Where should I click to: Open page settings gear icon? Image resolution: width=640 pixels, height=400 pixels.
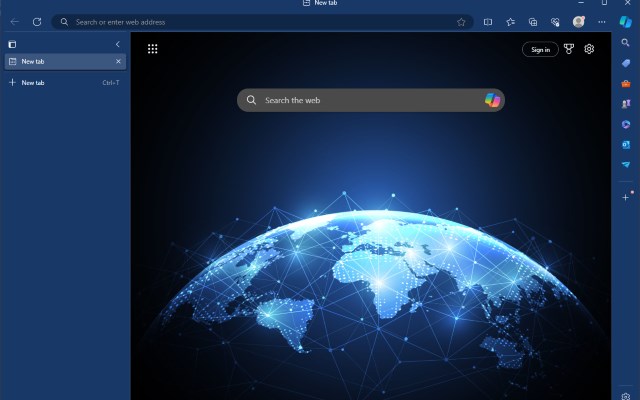[589, 49]
